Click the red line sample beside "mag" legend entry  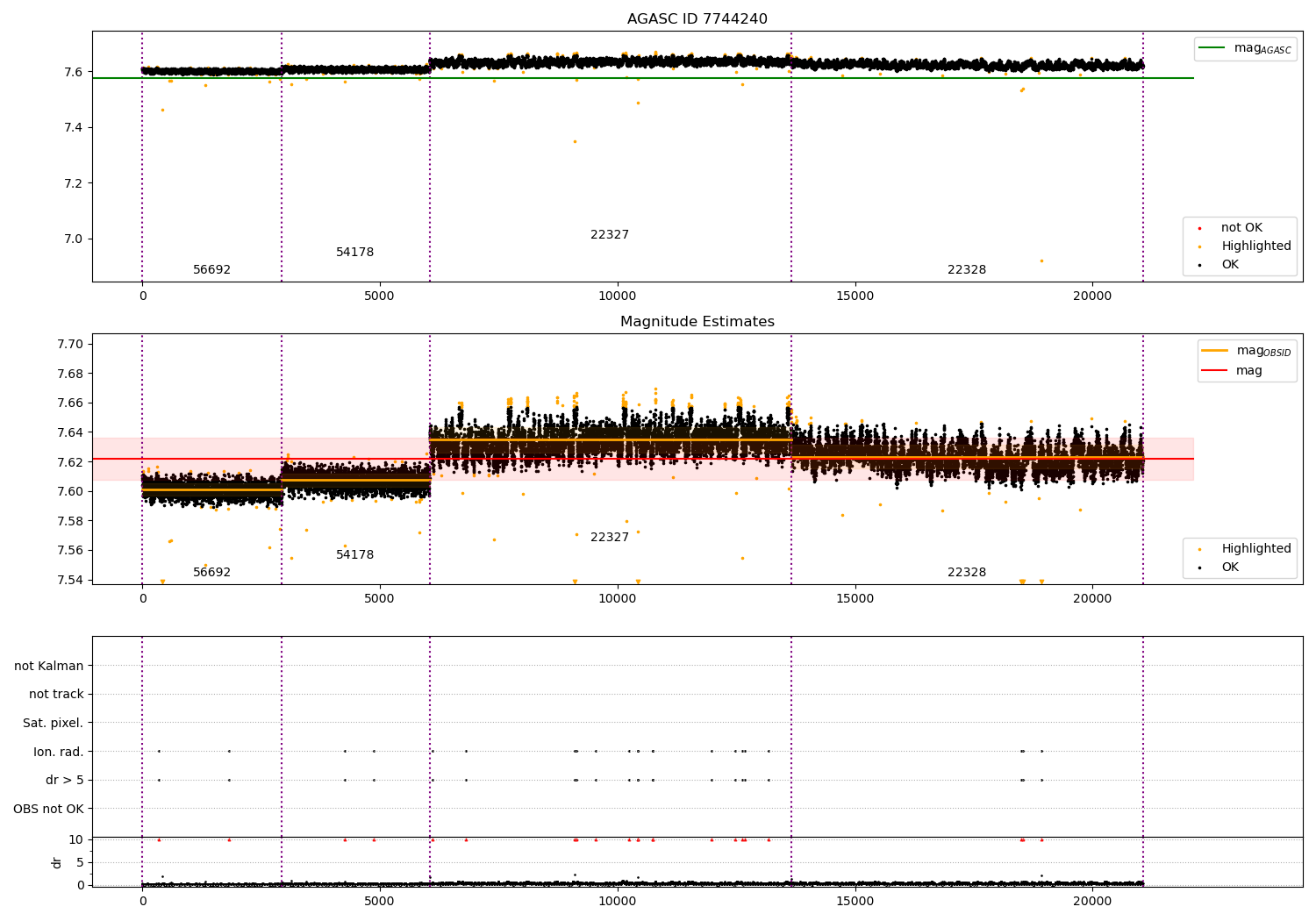(x=1214, y=371)
